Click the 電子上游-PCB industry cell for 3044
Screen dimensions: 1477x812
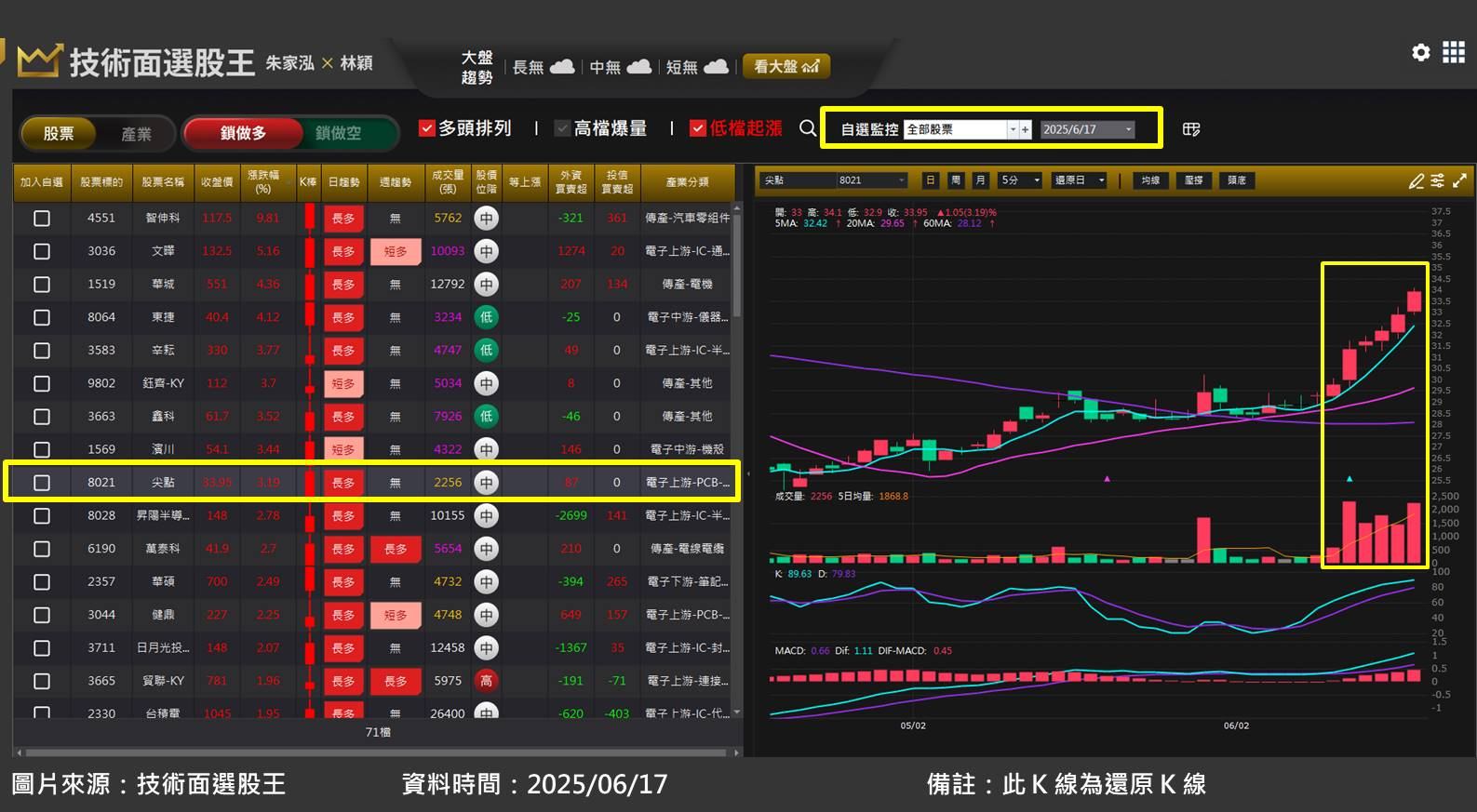687,615
